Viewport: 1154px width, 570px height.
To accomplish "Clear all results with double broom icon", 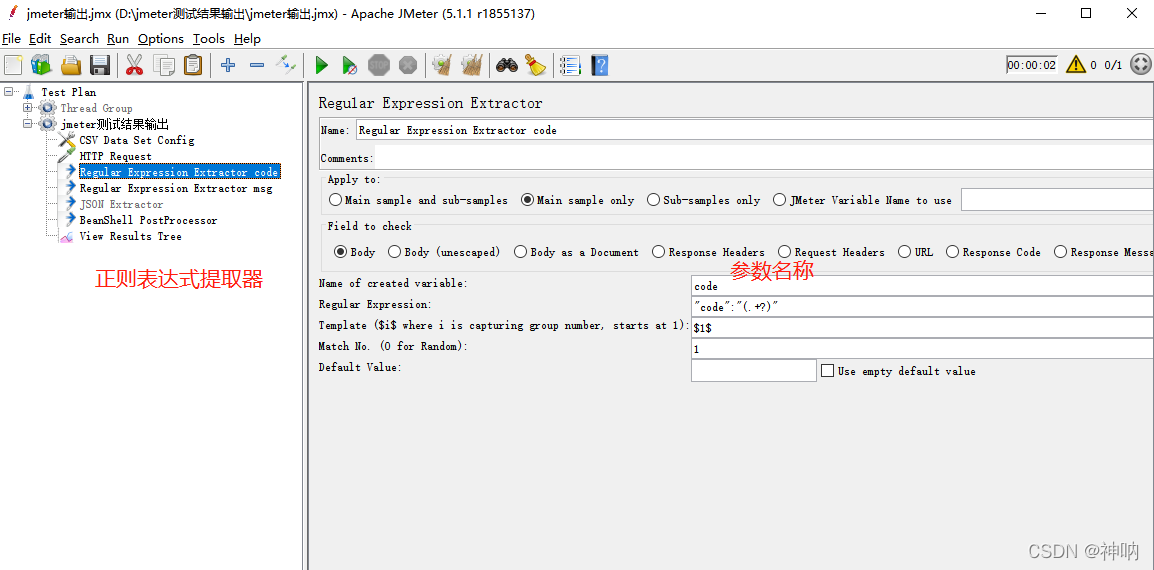I will [x=472, y=66].
